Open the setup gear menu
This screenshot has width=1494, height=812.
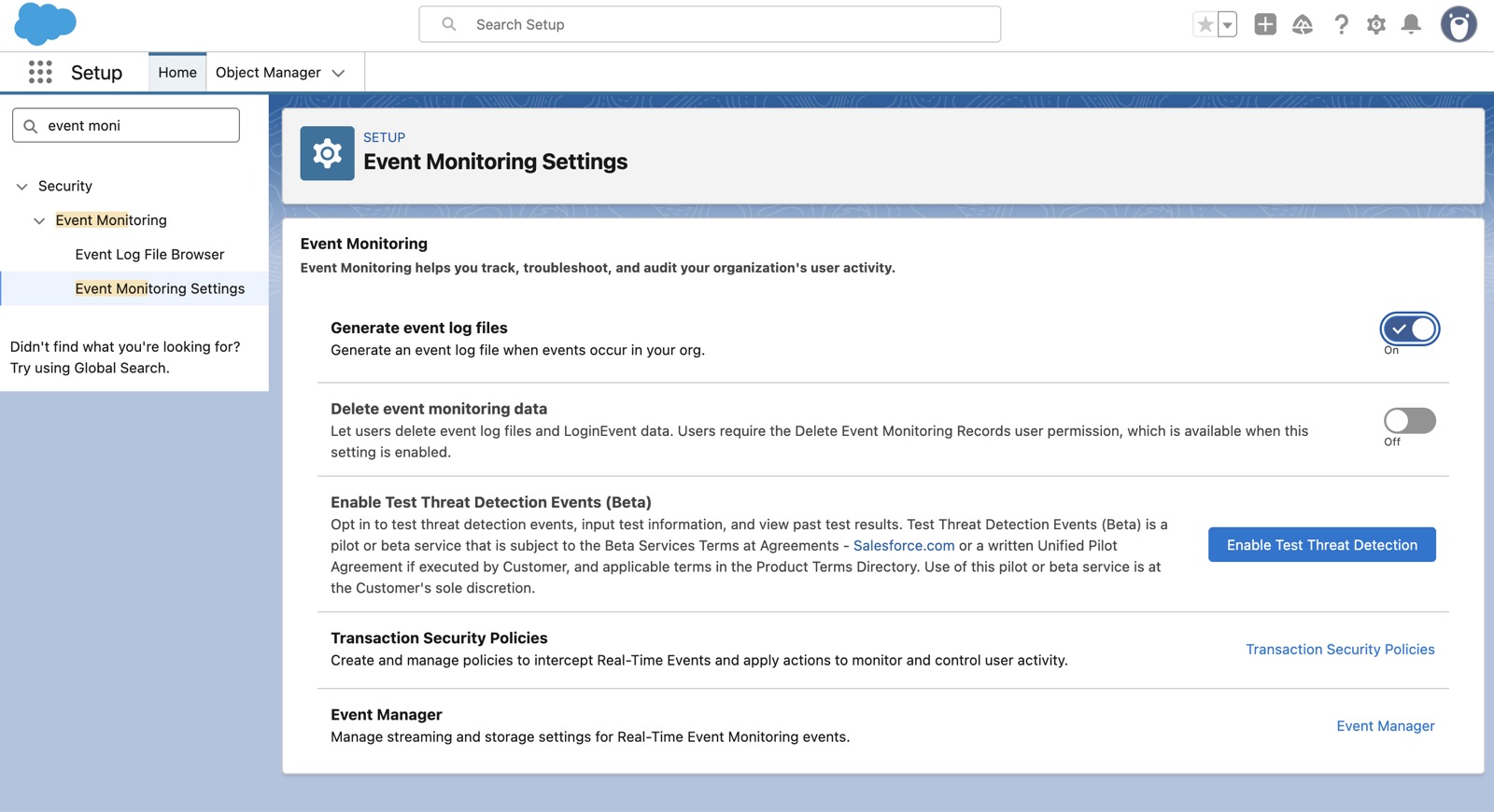tap(1376, 25)
